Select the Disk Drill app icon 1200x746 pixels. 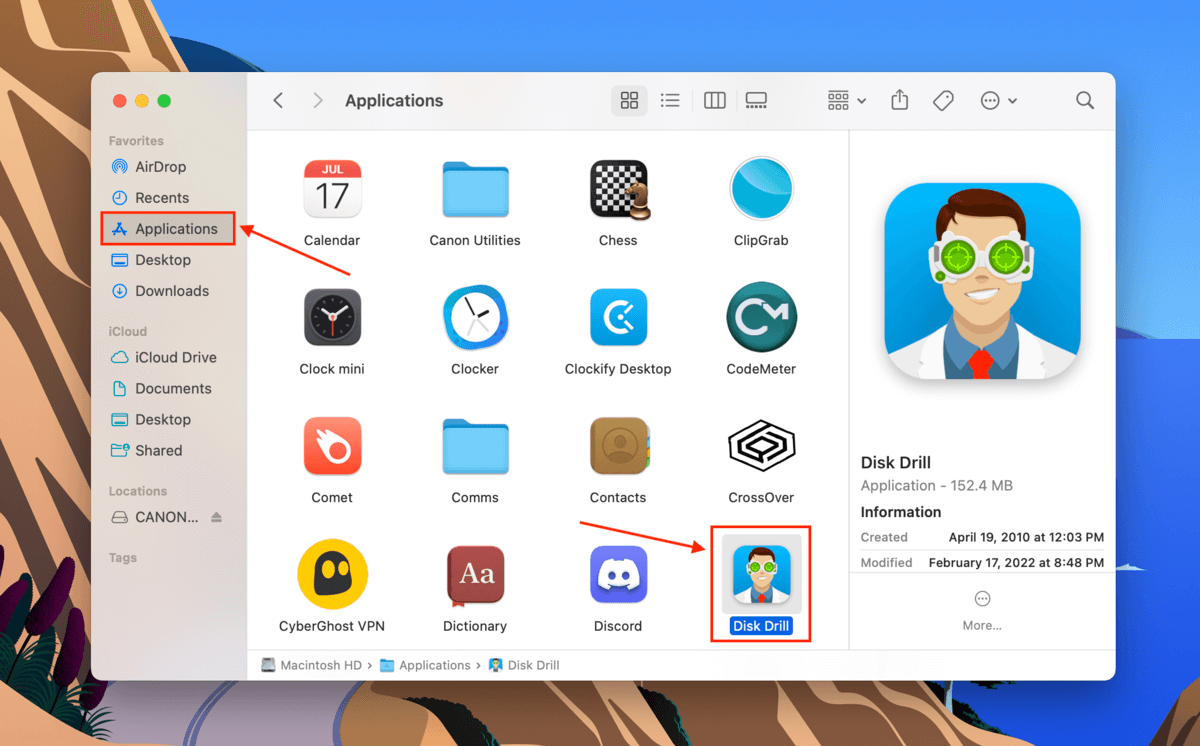click(x=761, y=575)
